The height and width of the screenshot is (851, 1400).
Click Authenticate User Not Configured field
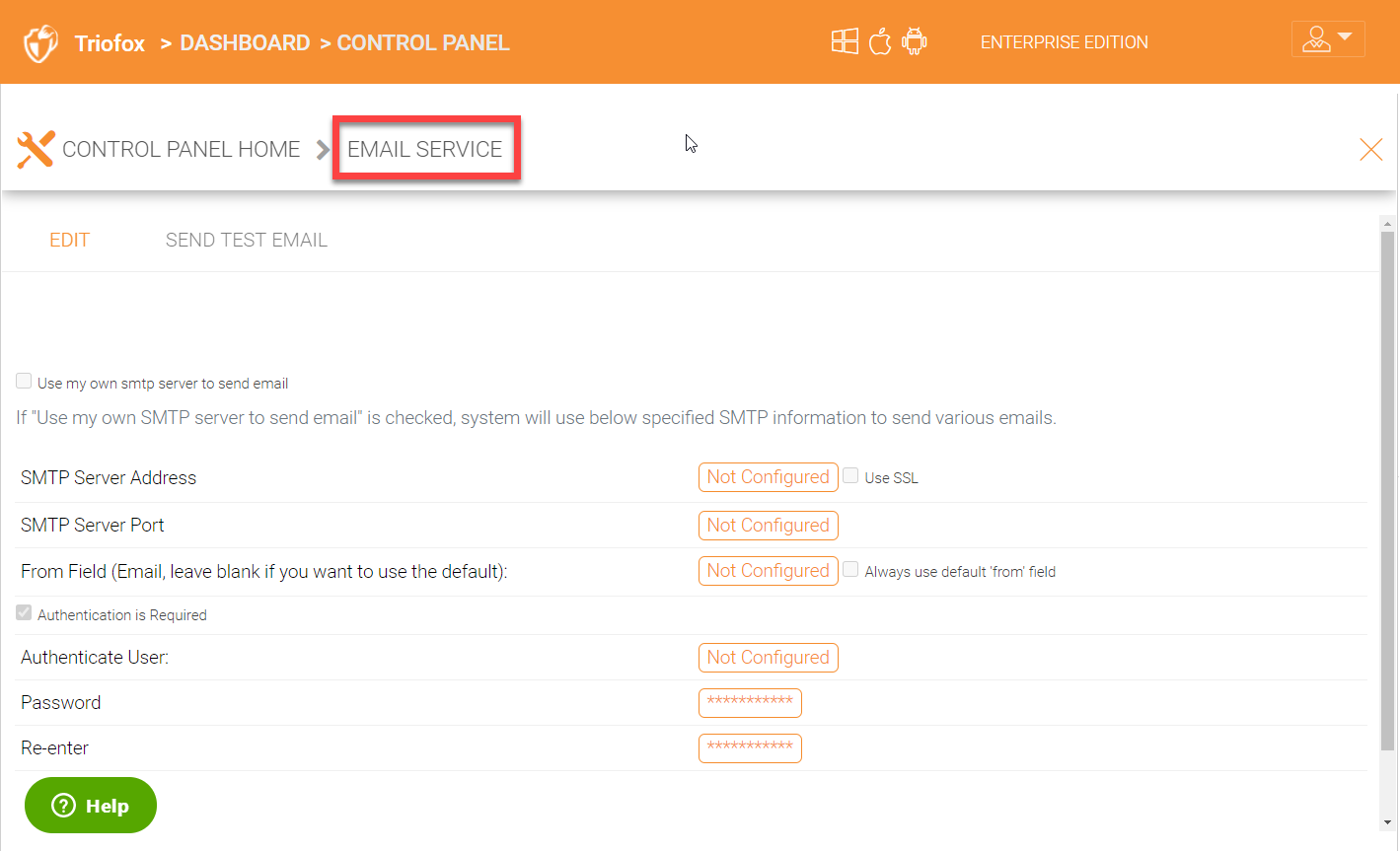[x=769, y=658]
